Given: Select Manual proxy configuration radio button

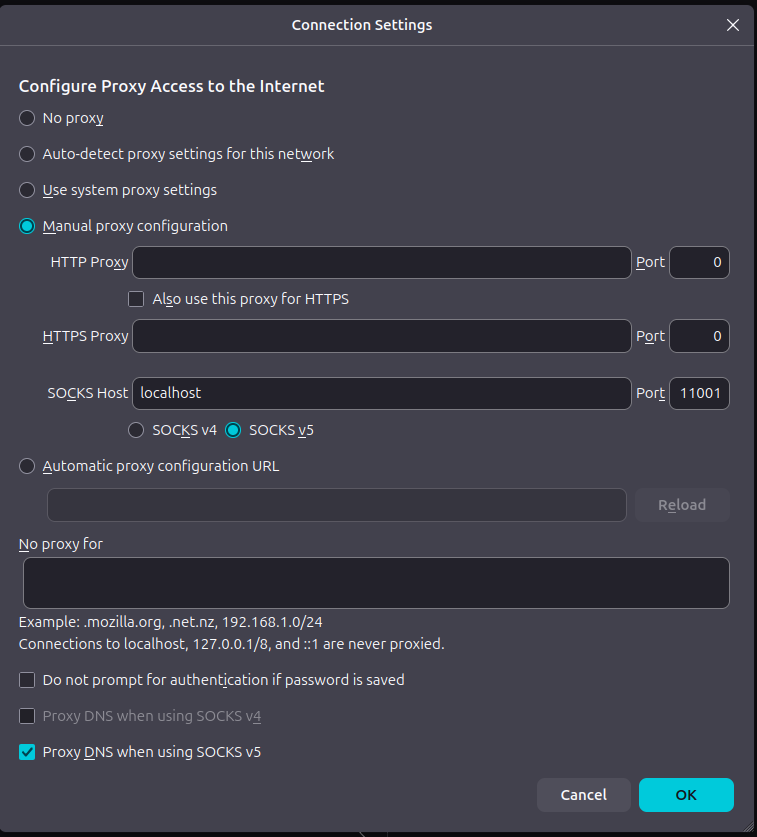Looking at the screenshot, I should point(27,226).
